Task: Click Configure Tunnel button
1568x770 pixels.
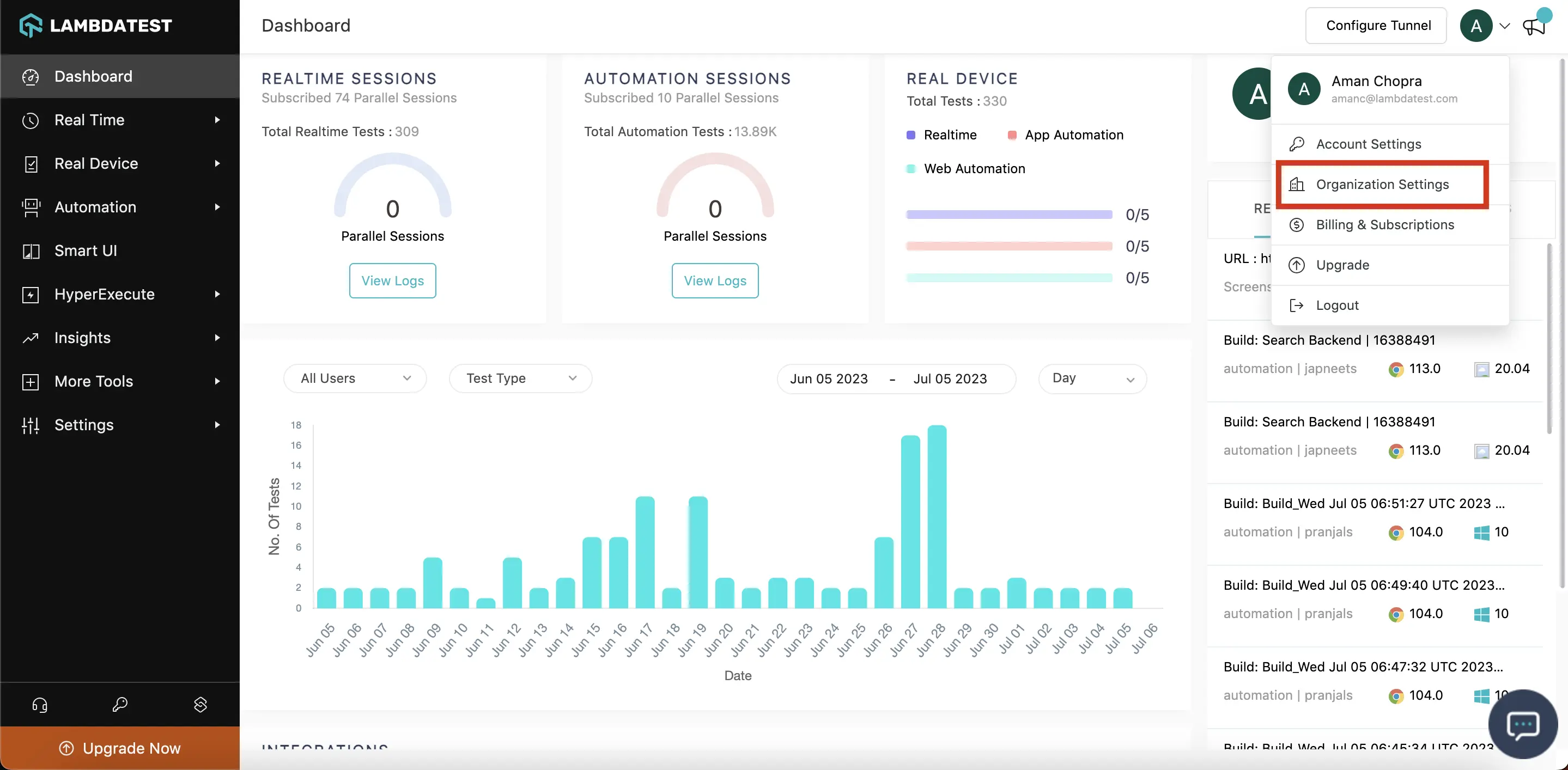Action: click(1376, 26)
